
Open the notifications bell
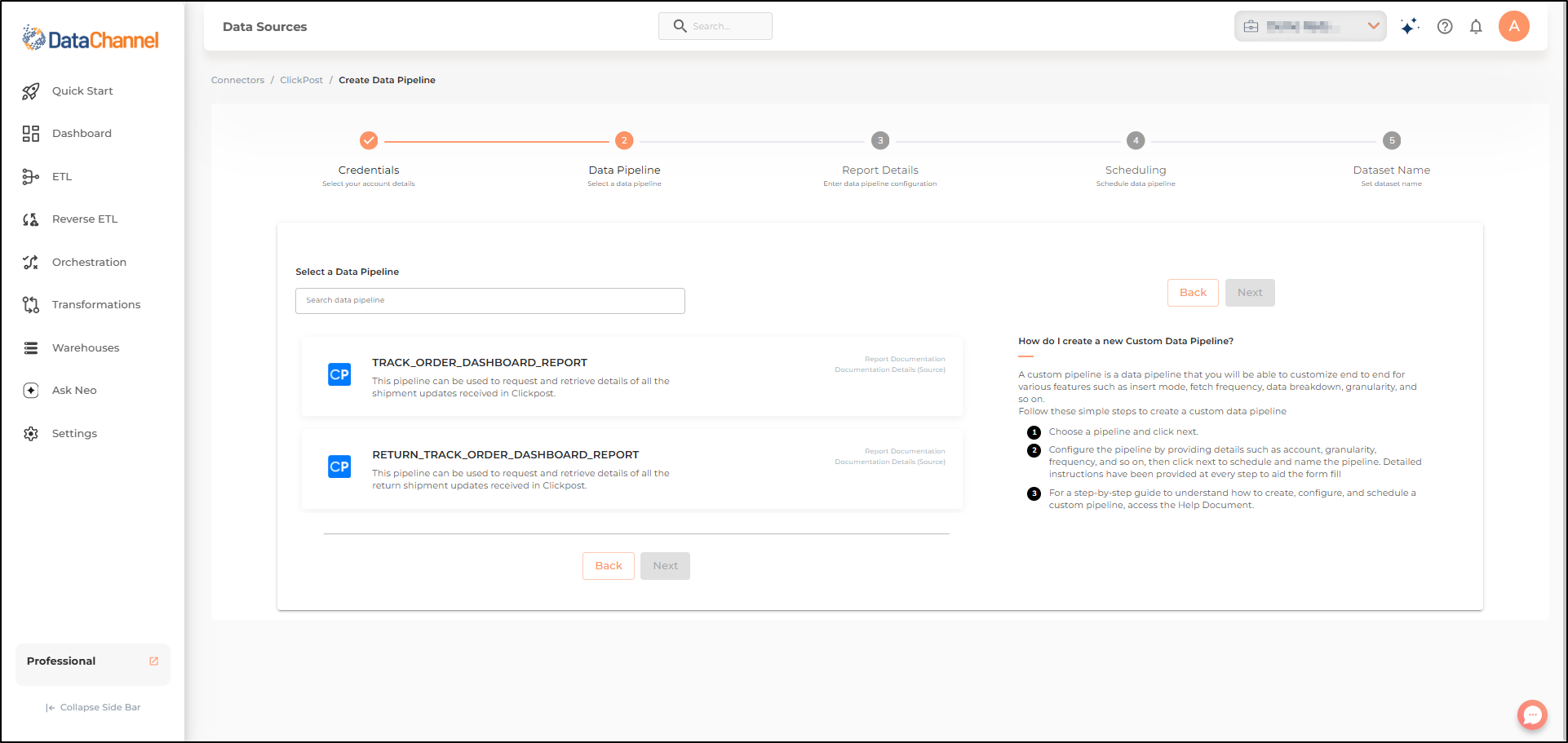click(x=1476, y=26)
